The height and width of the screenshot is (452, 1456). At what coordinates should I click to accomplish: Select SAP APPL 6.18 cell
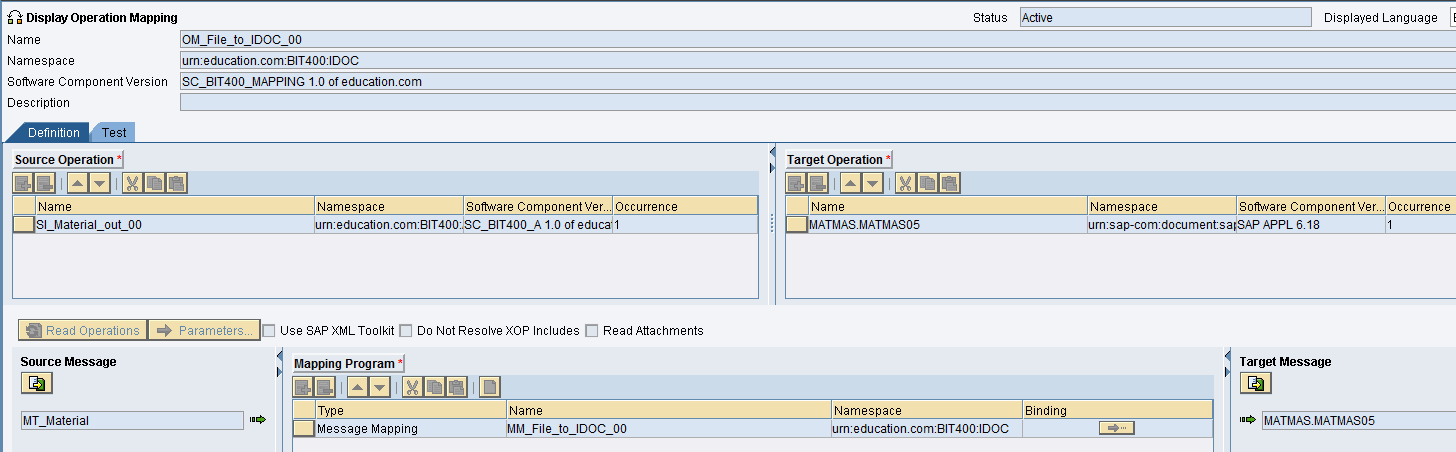pos(1311,225)
